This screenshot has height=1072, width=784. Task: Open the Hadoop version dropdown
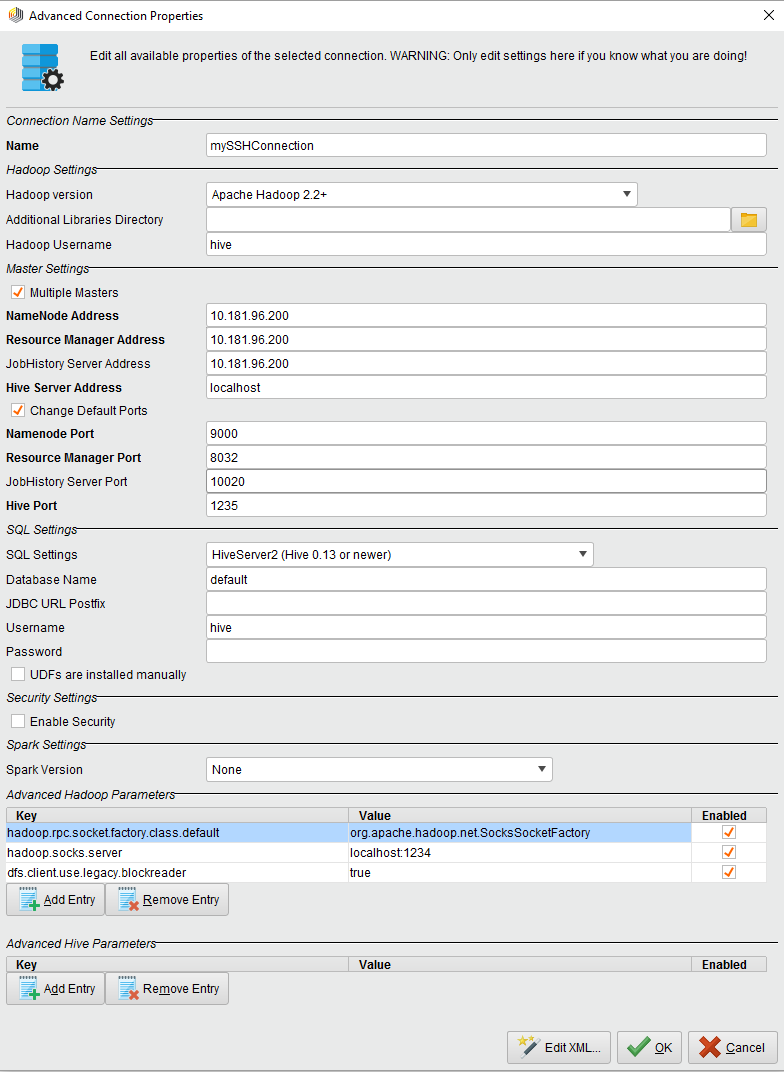(x=421, y=194)
